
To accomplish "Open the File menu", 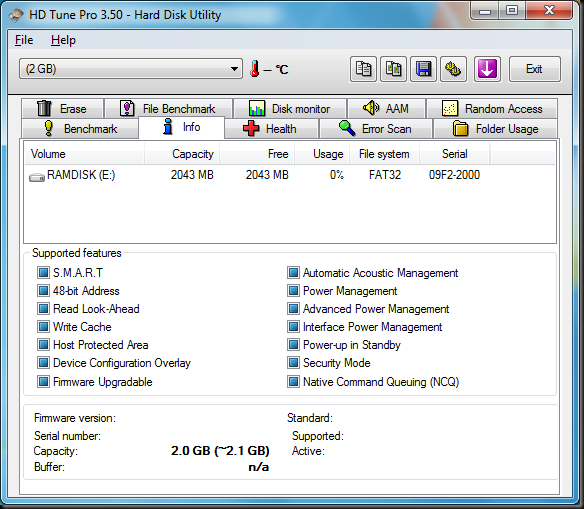I will (x=24, y=40).
